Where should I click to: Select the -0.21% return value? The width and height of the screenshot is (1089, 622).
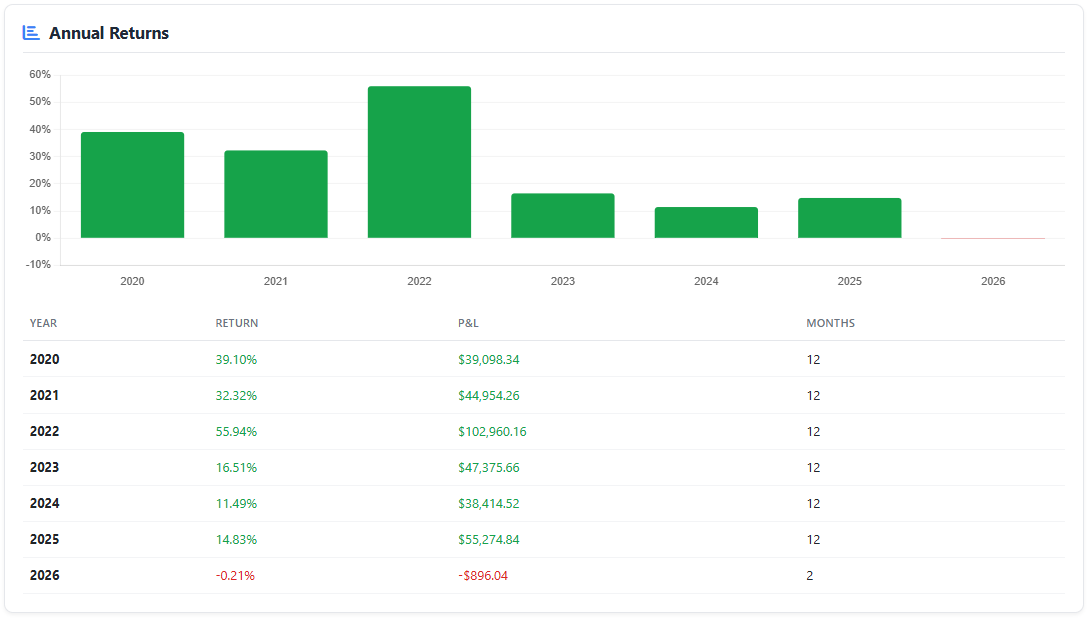pyautogui.click(x=235, y=575)
